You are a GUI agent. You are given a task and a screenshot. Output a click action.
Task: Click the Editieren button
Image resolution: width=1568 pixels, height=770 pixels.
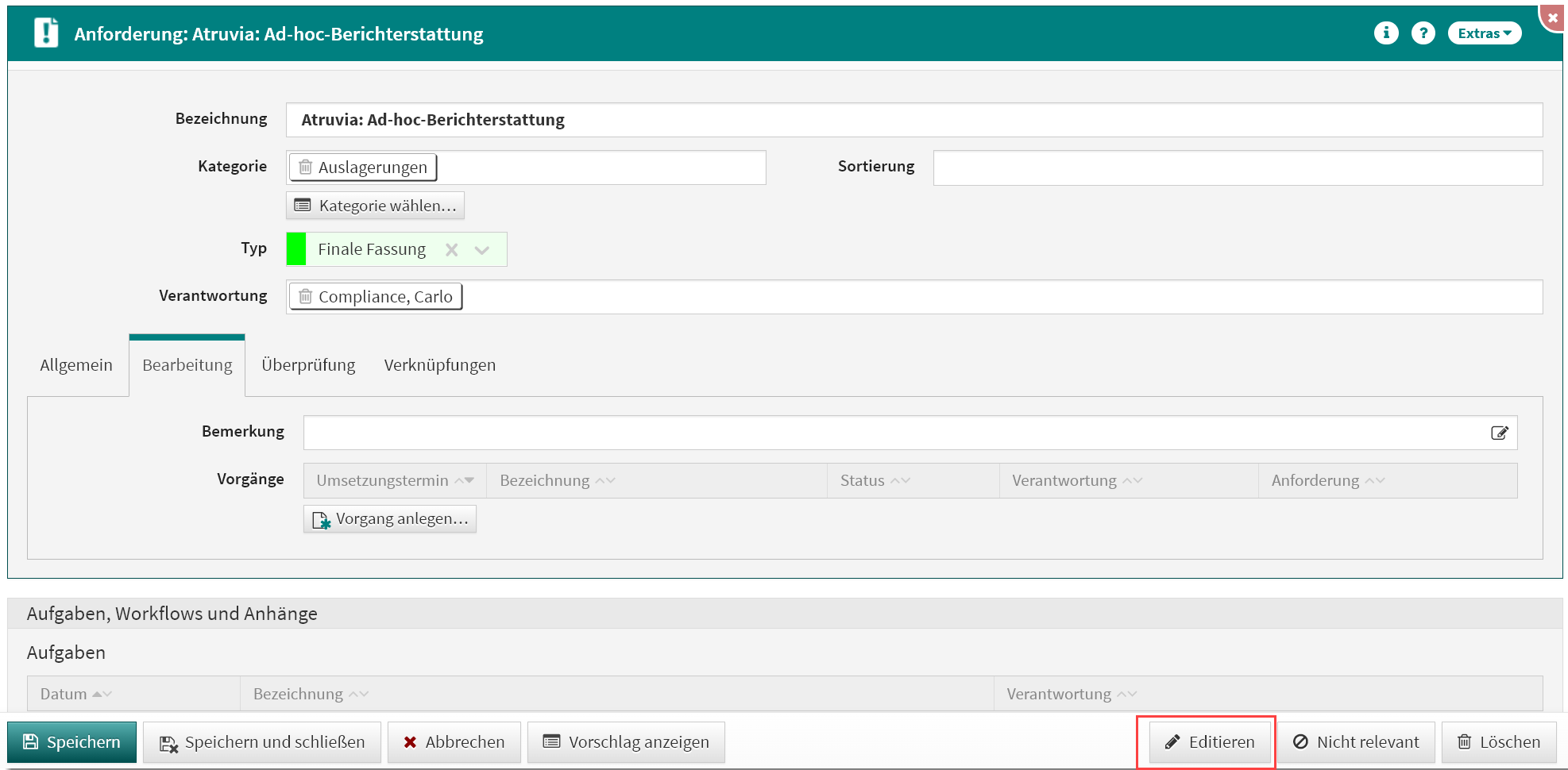(x=1209, y=742)
